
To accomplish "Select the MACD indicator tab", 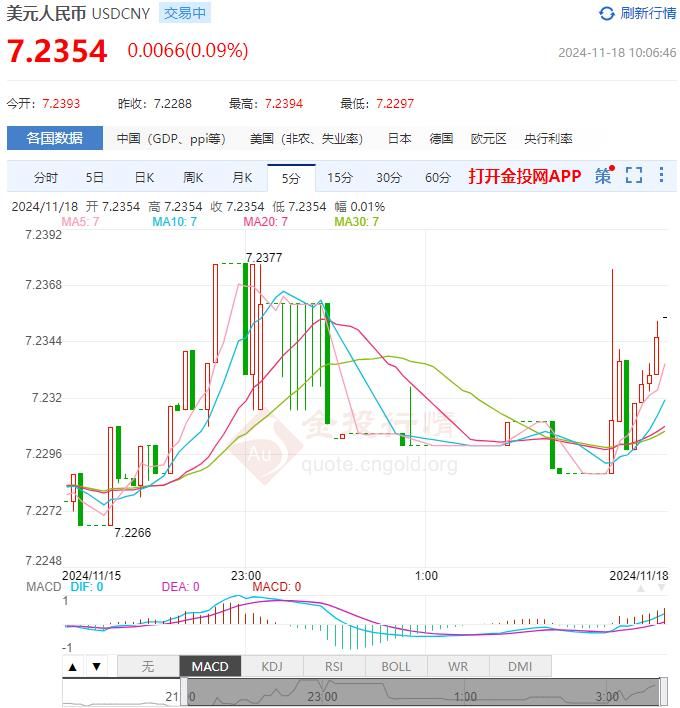I will pos(210,666).
